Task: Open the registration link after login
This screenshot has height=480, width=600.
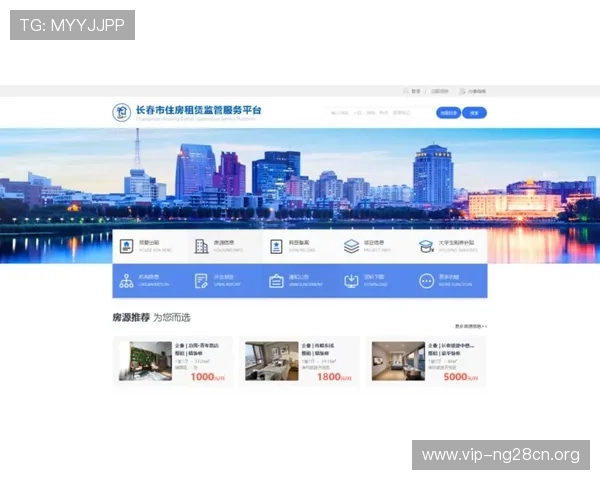Action: coord(439,91)
